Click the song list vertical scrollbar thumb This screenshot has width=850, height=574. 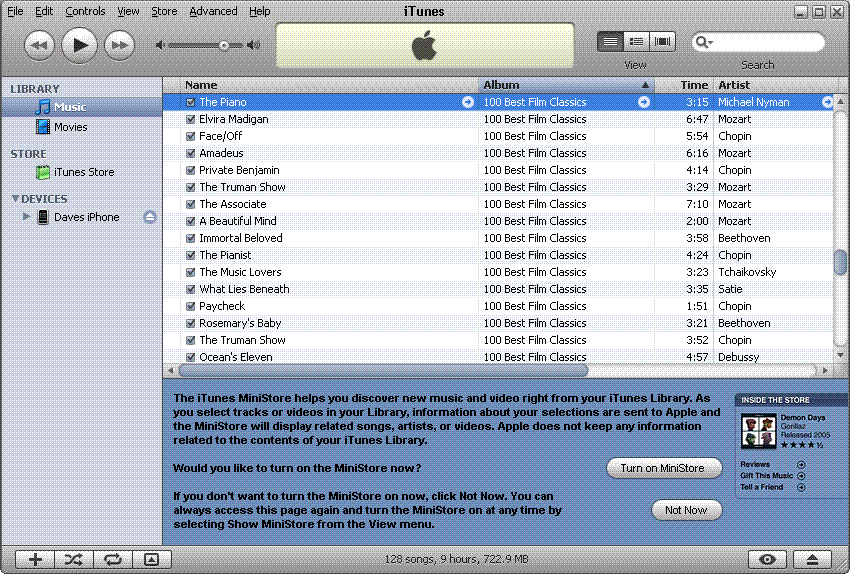click(x=840, y=263)
